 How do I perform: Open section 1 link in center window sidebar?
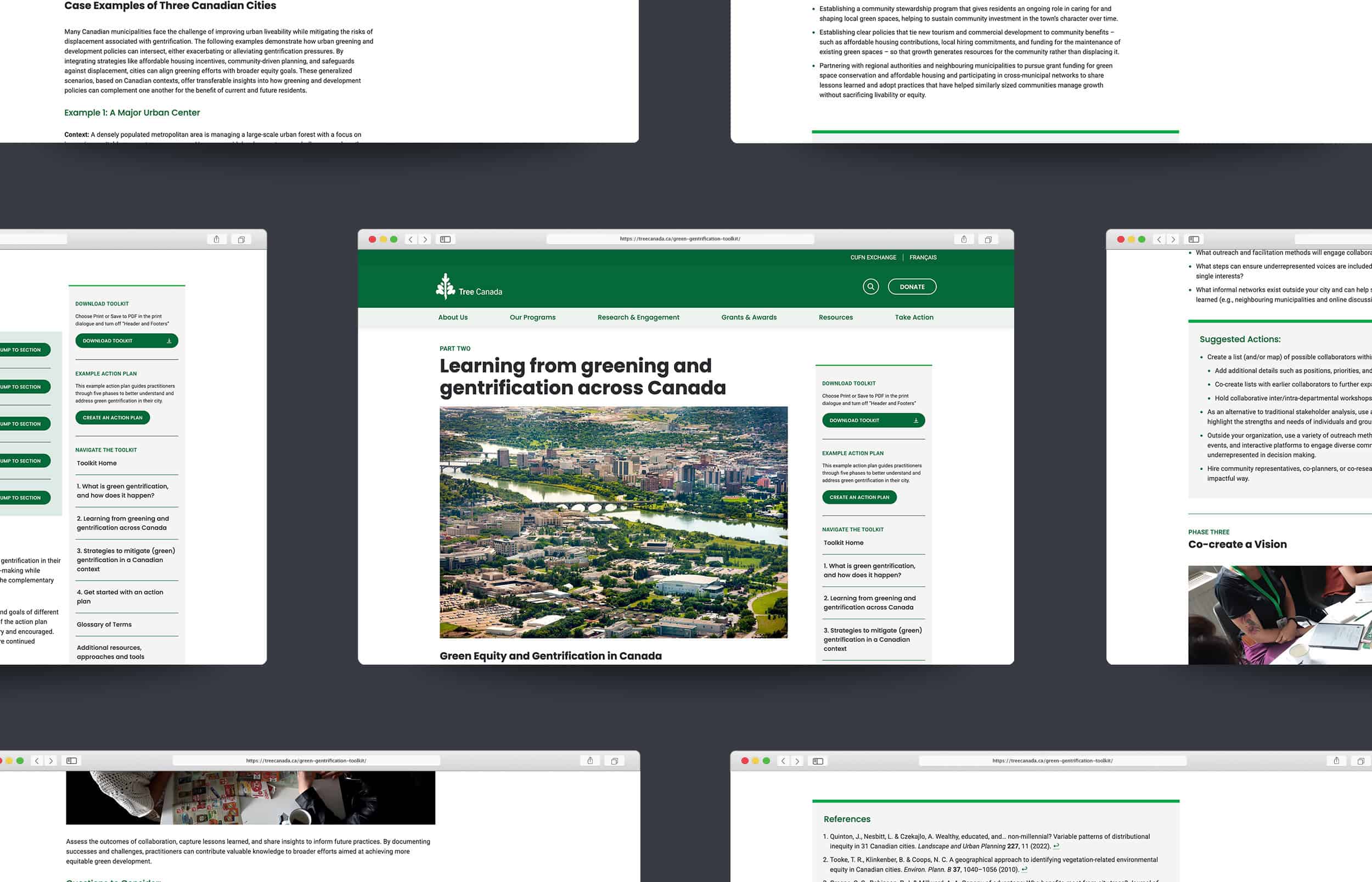869,570
